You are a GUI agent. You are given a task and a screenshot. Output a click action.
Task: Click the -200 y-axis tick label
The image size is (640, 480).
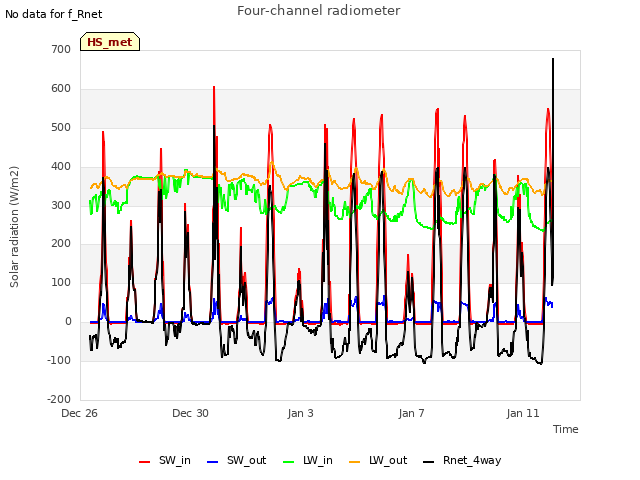(x=59, y=399)
